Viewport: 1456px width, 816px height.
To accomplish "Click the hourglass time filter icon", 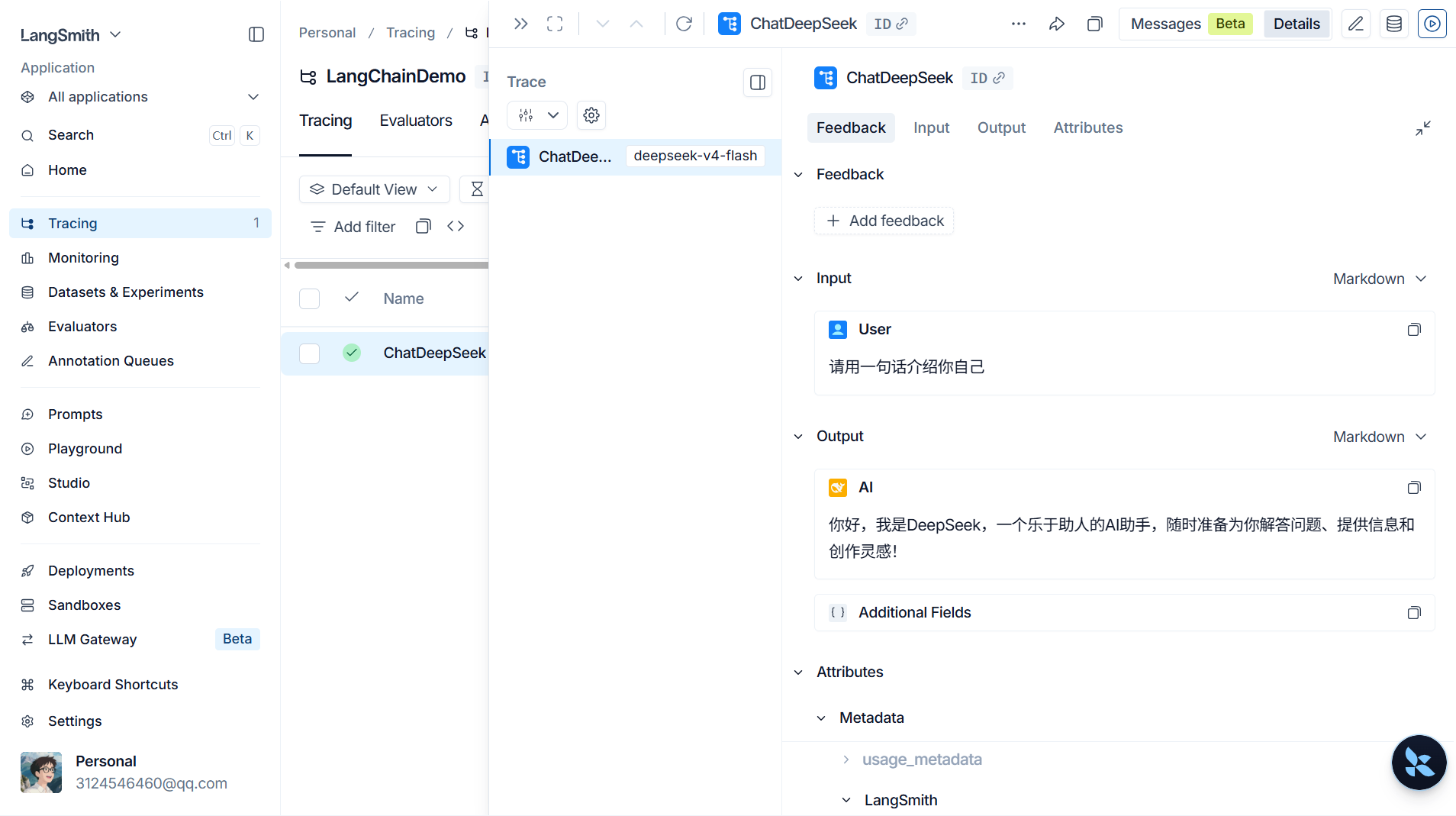I will pyautogui.click(x=477, y=189).
